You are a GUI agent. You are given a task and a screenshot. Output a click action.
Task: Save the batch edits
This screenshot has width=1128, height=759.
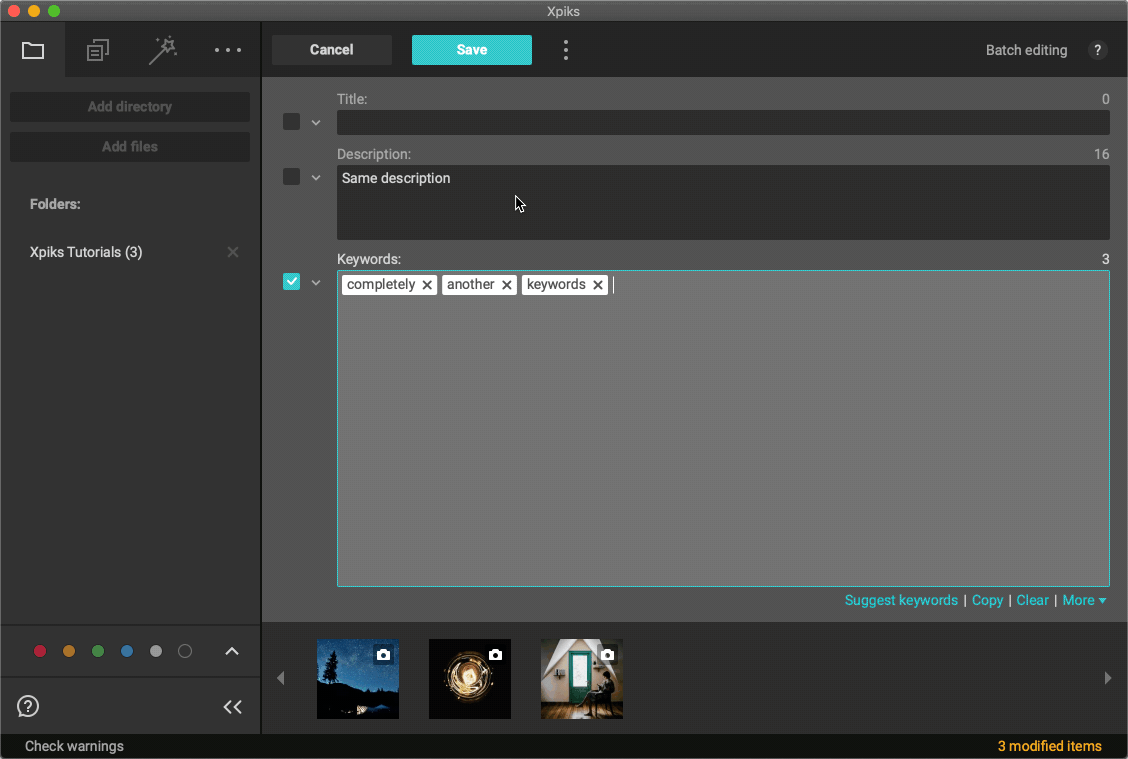click(x=471, y=49)
